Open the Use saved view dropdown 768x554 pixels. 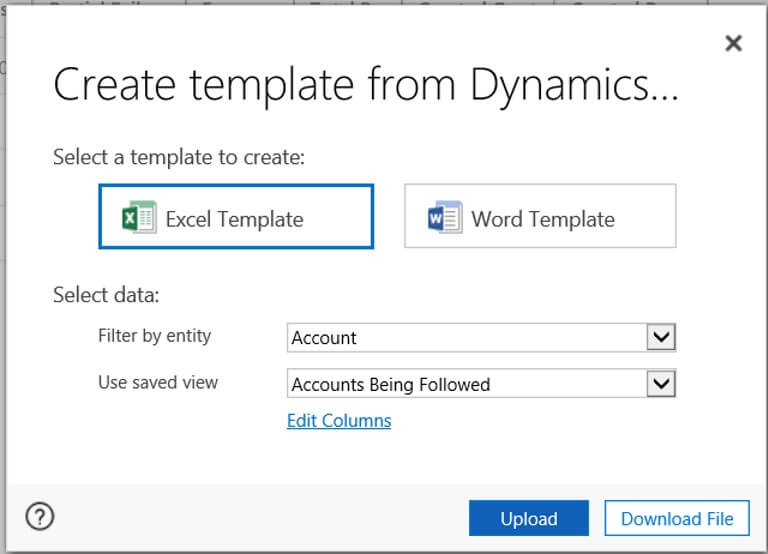pos(481,384)
